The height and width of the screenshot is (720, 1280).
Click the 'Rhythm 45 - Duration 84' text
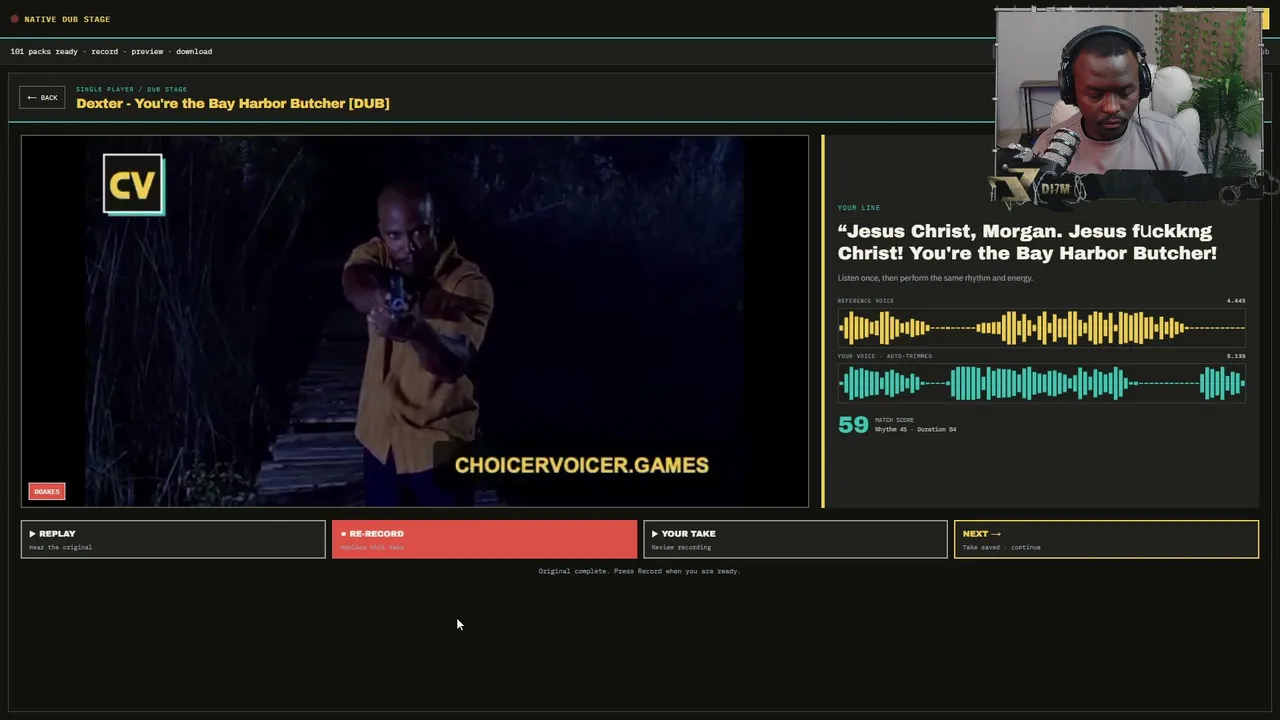click(x=915, y=429)
